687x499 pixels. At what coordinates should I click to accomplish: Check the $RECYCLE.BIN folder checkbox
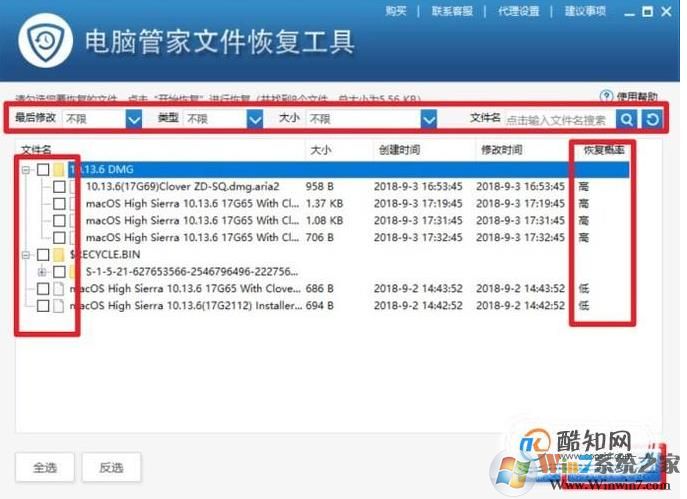pyautogui.click(x=43, y=255)
